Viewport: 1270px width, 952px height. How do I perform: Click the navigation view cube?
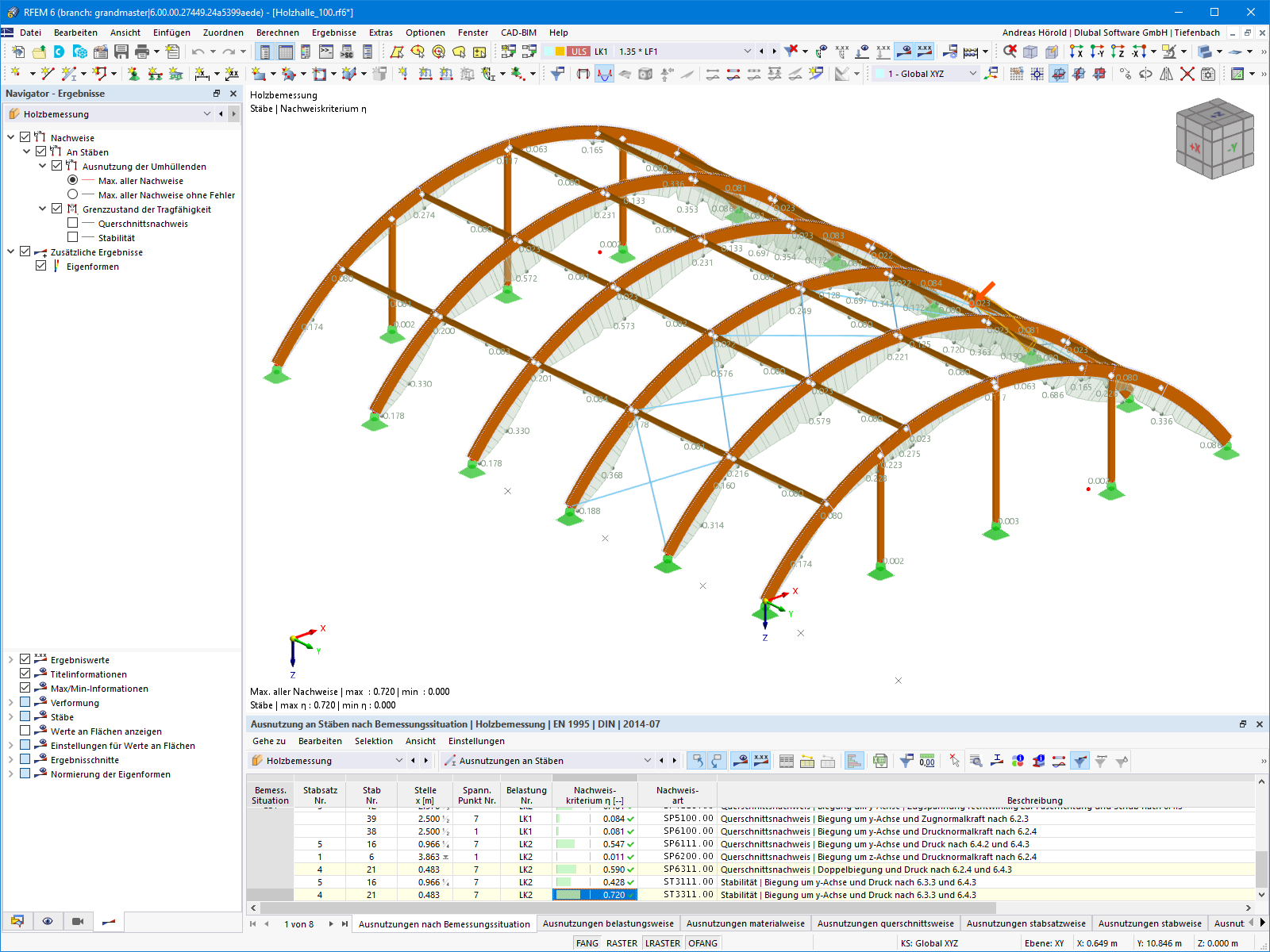tap(1214, 138)
